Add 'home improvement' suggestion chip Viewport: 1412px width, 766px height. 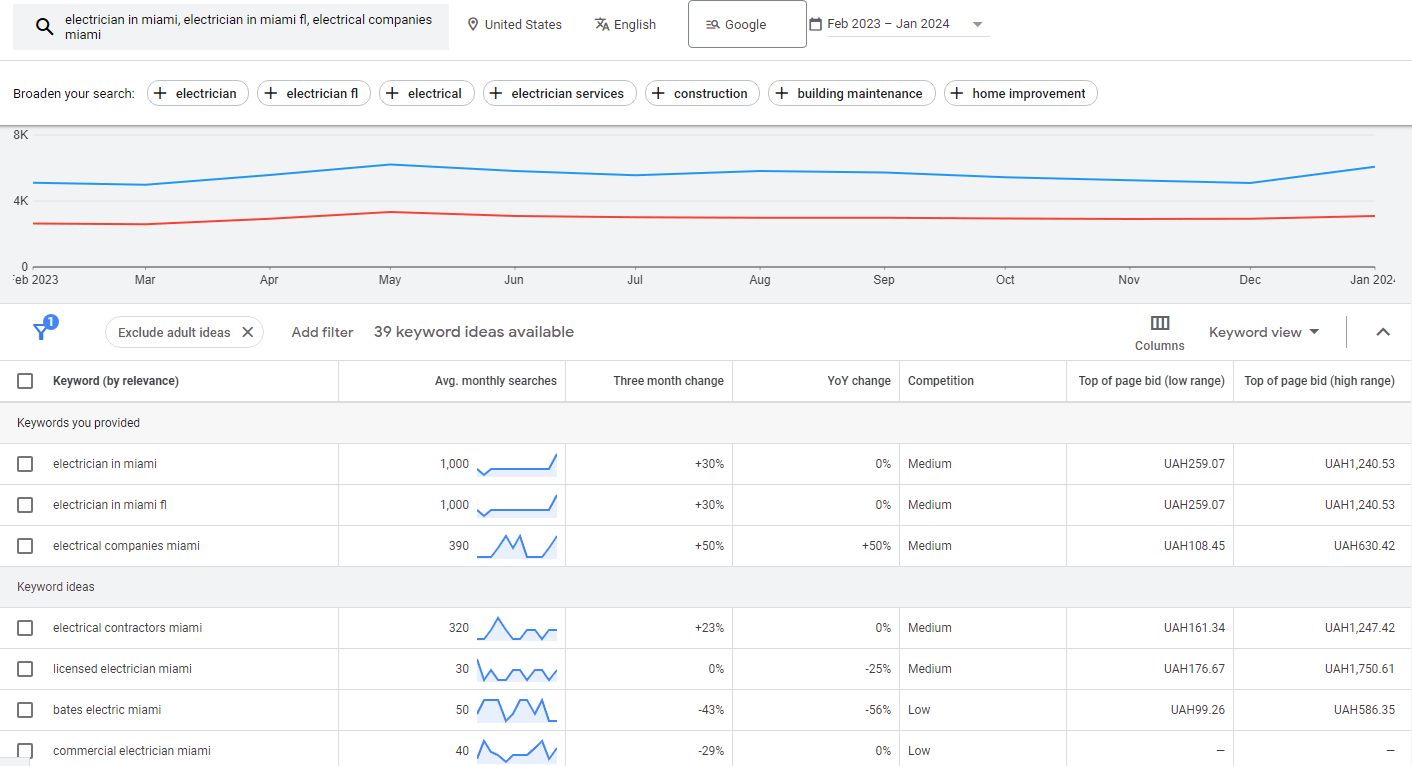point(1021,93)
